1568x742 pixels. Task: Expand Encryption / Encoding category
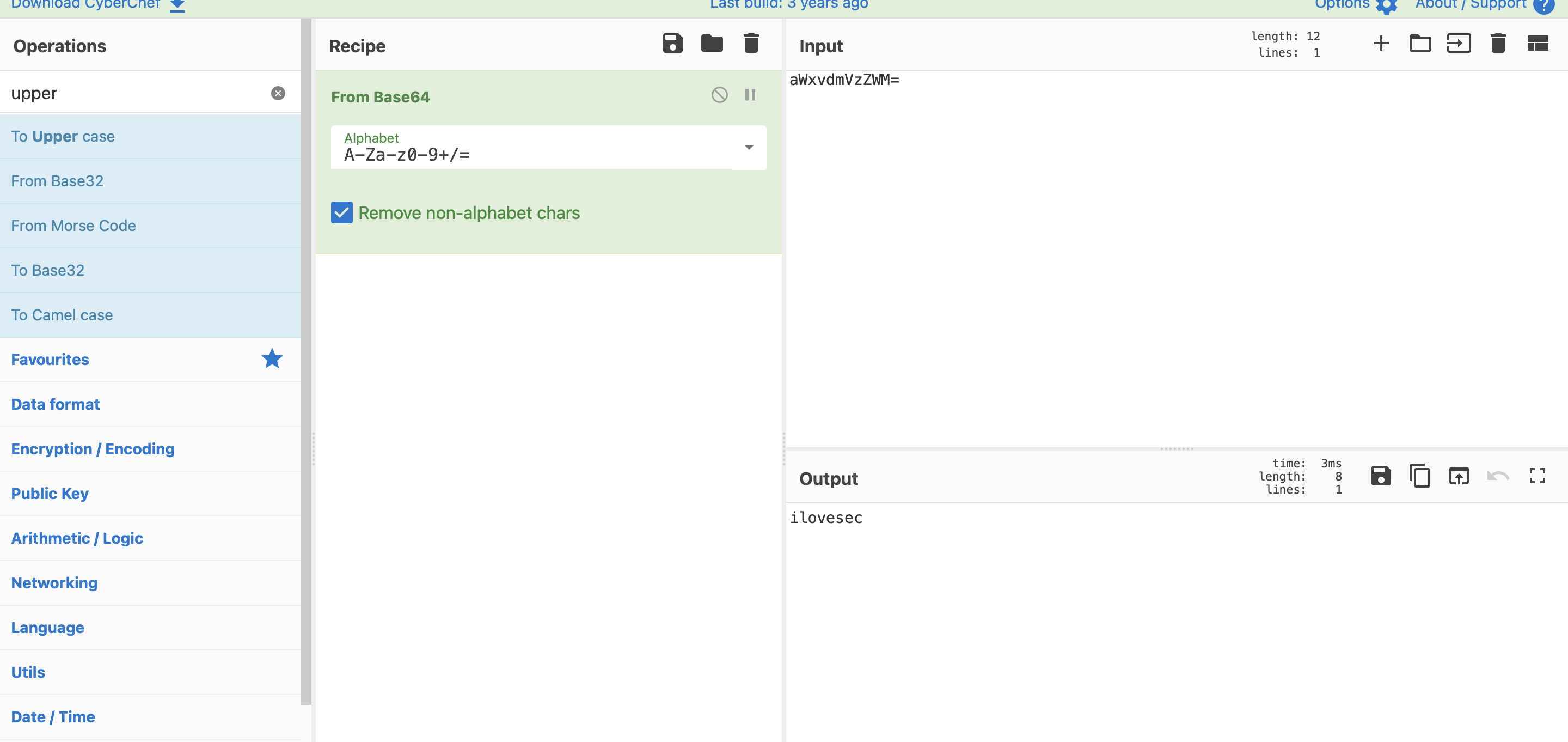(93, 449)
